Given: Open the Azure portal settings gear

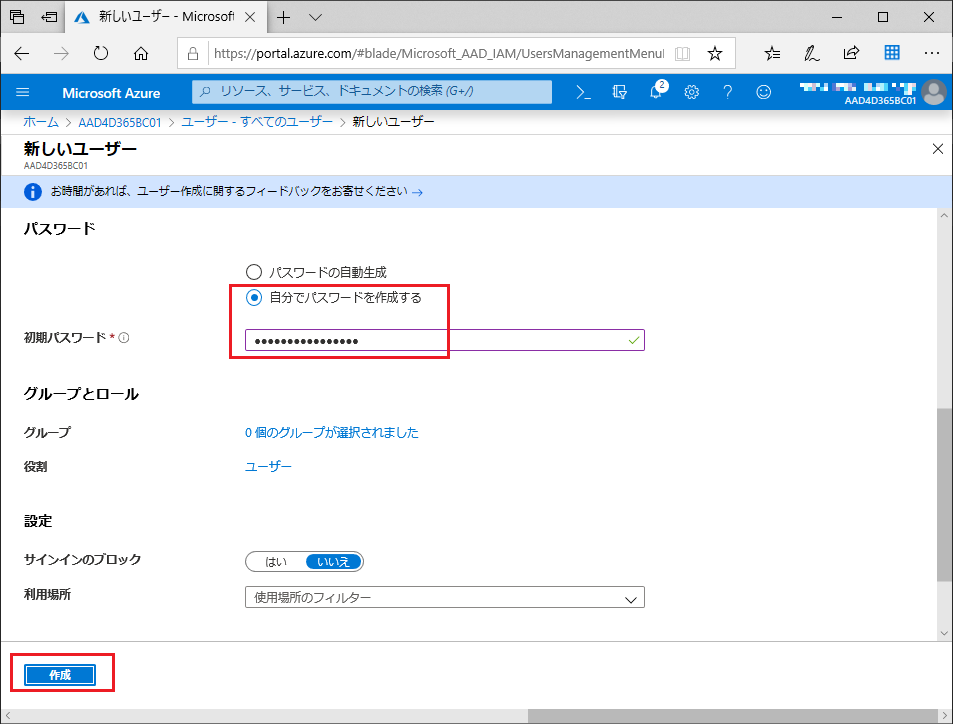Looking at the screenshot, I should tap(692, 92).
